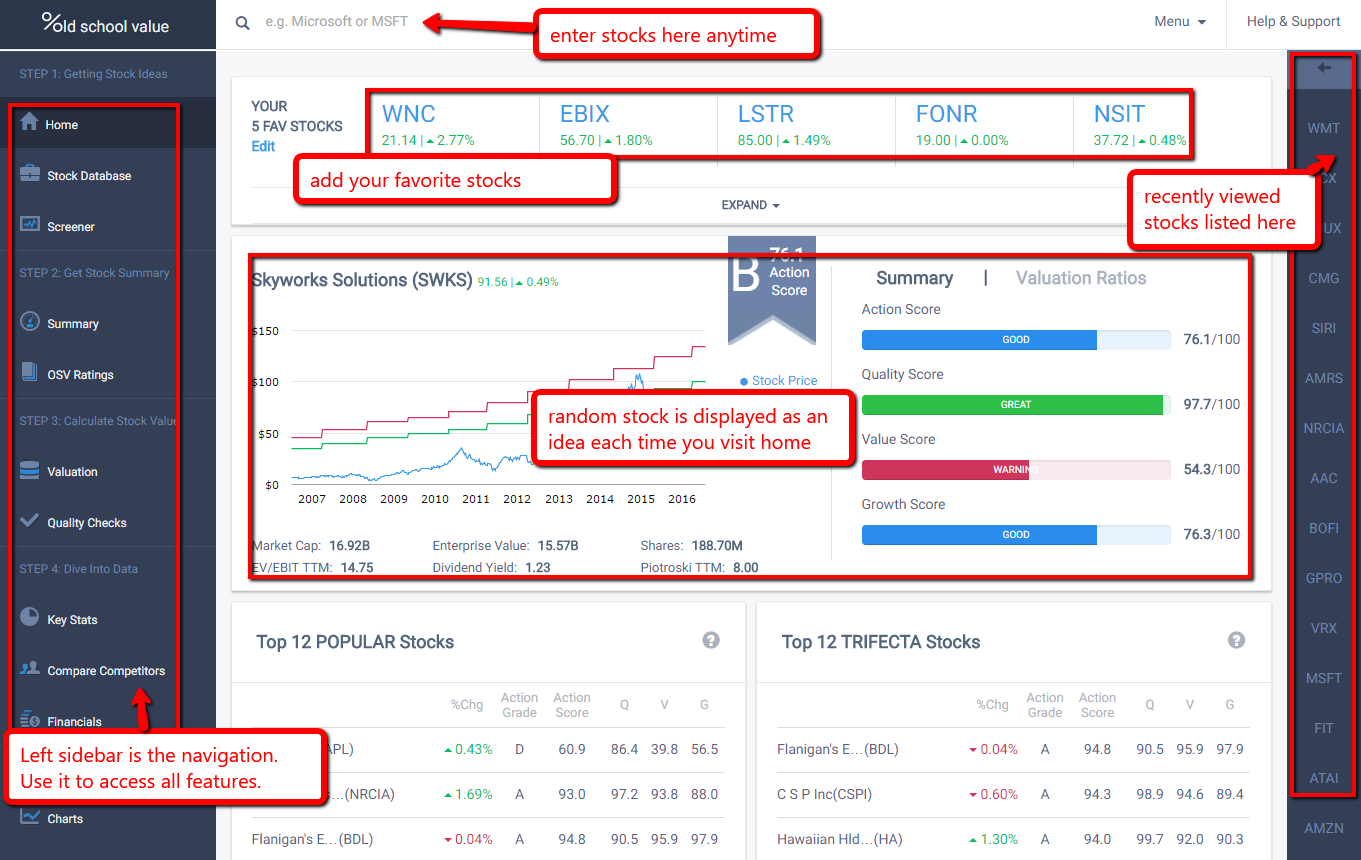Click the Key Stats pie icon
This screenshot has height=860, width=1361.
tap(29, 618)
